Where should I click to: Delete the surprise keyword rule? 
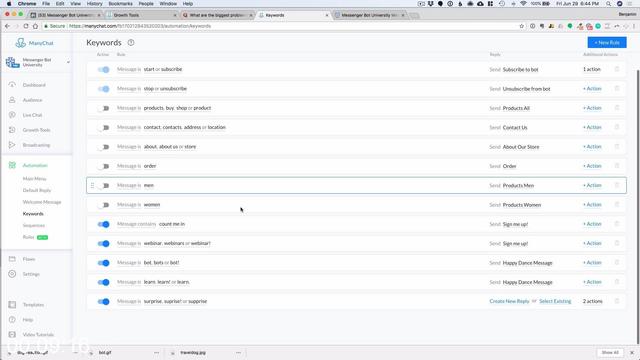click(617, 301)
